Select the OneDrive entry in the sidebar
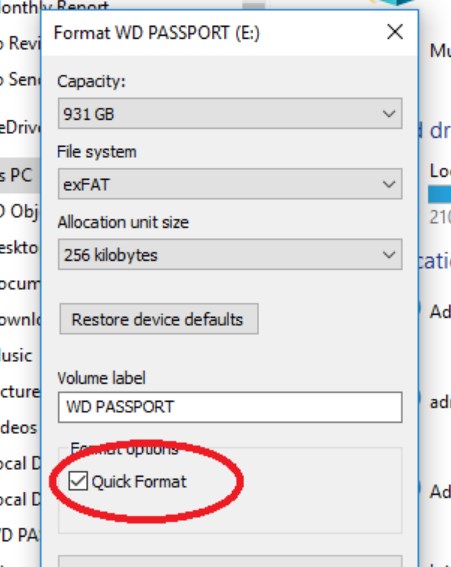The image size is (451, 567). click(x=20, y=128)
